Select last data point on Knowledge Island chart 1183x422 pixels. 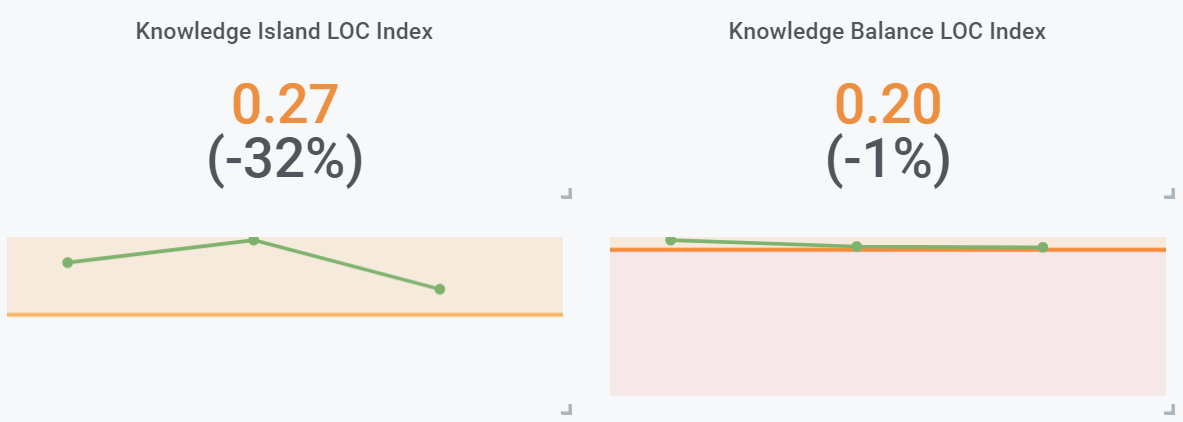(440, 289)
